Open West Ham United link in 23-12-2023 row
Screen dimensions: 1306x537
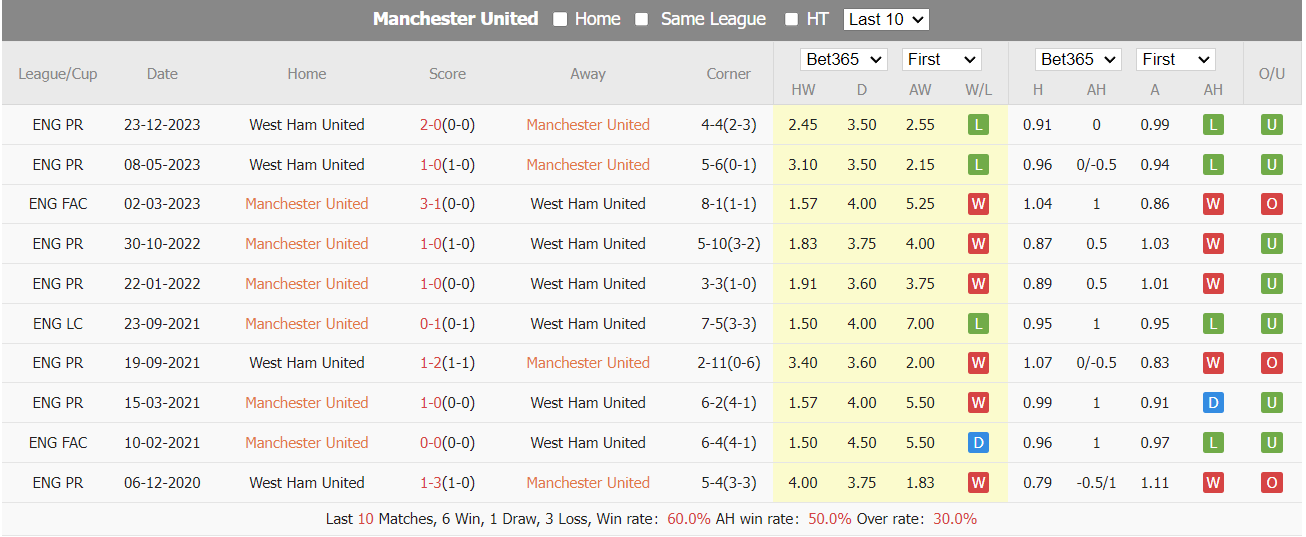(x=307, y=125)
